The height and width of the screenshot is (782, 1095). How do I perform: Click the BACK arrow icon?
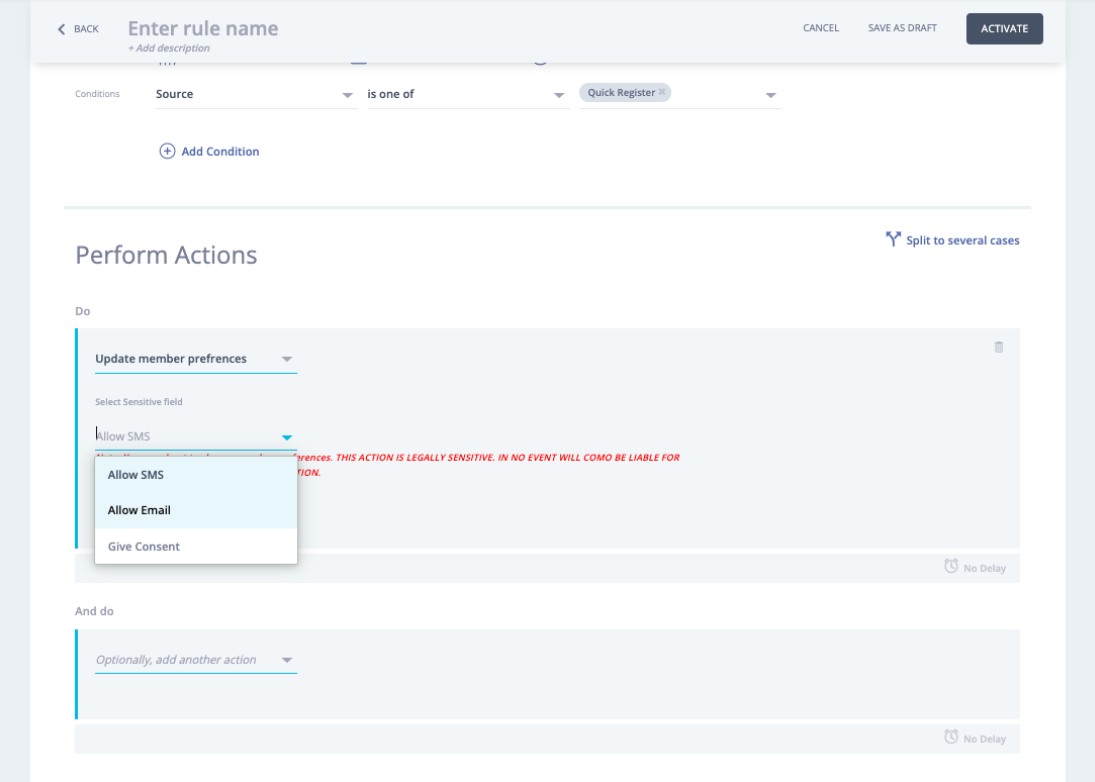[x=61, y=29]
